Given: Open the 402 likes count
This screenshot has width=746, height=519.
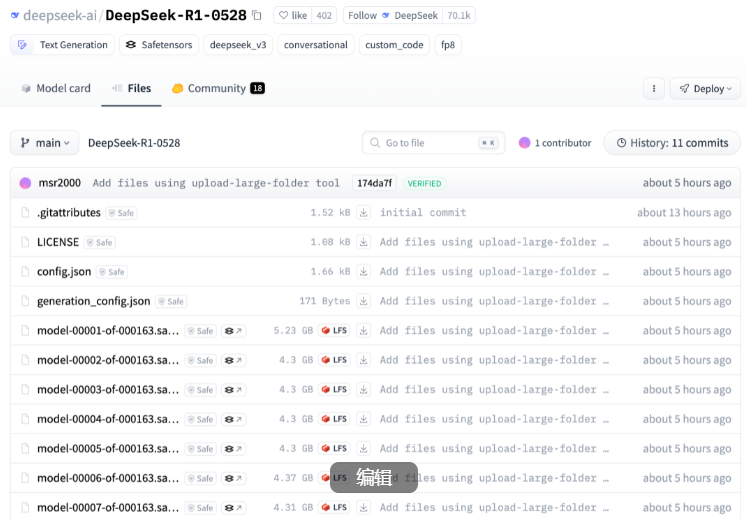Looking at the screenshot, I should tap(324, 16).
